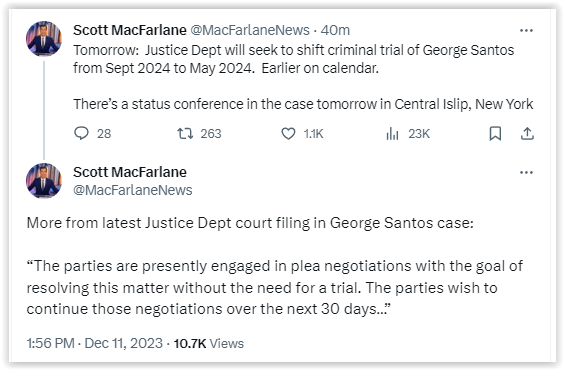The image size is (564, 370).
Task: Click the 40m timestamp link
Action: click(335, 30)
